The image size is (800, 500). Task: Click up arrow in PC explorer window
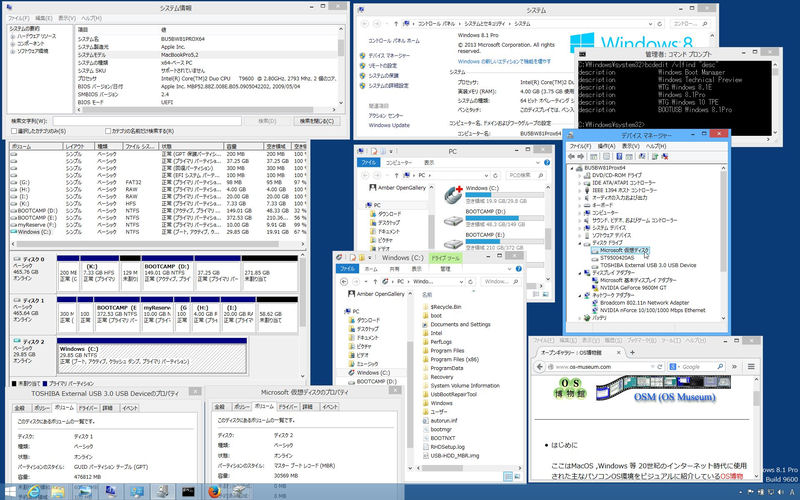pos(396,175)
